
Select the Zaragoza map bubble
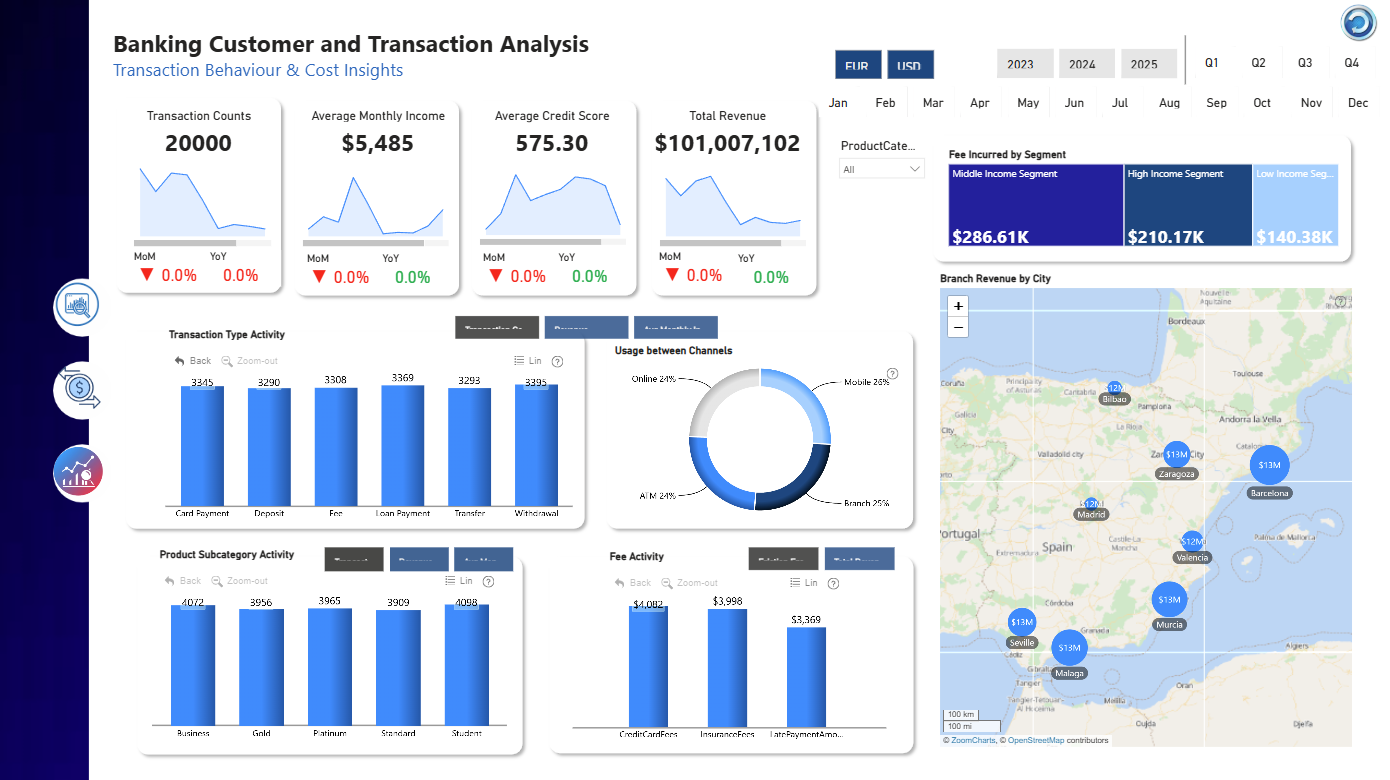tap(1177, 455)
